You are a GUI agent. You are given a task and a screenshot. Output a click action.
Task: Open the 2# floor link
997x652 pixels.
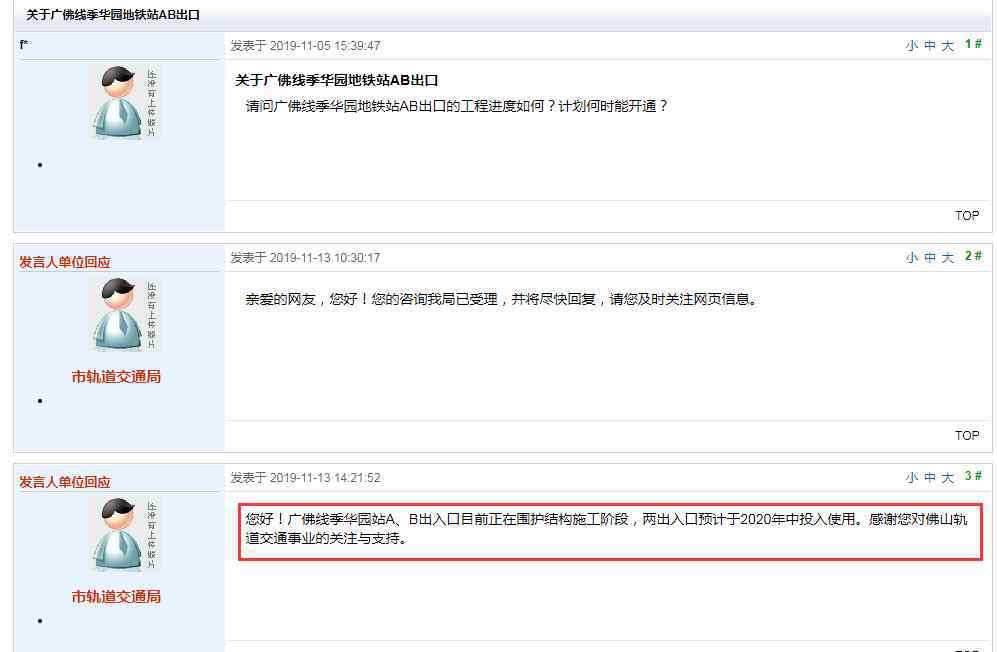[x=973, y=256]
